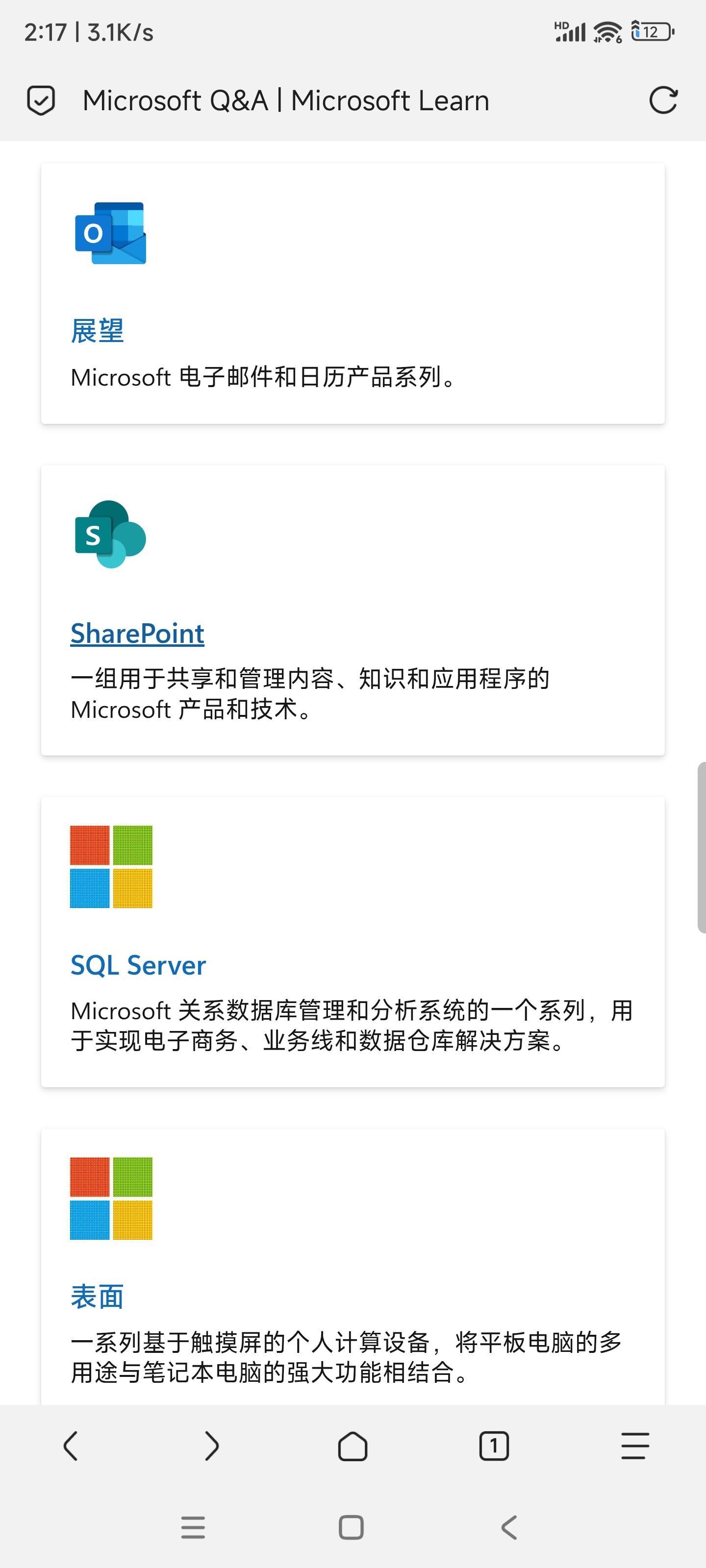The width and height of the screenshot is (706, 1568).
Task: Tap the Outlook app icon
Action: (x=110, y=233)
